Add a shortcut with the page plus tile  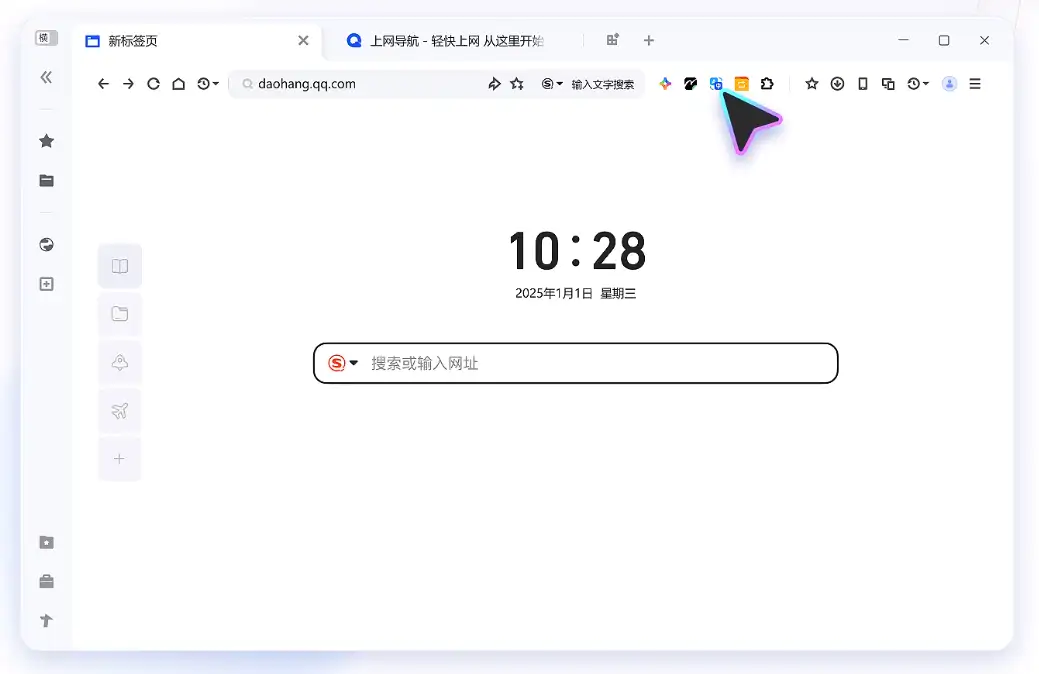click(x=120, y=459)
